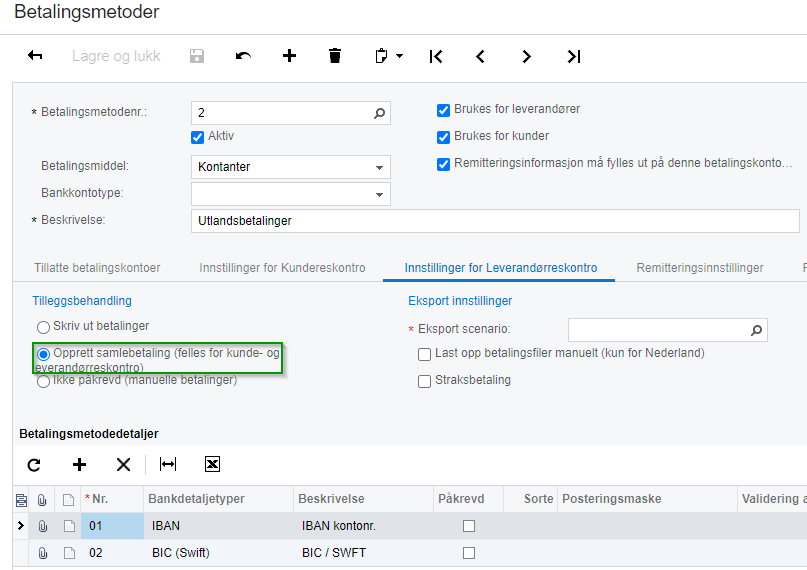Click the IBAN bank detail type cell
Viewport: 807px width, 570px height.
coord(218,526)
